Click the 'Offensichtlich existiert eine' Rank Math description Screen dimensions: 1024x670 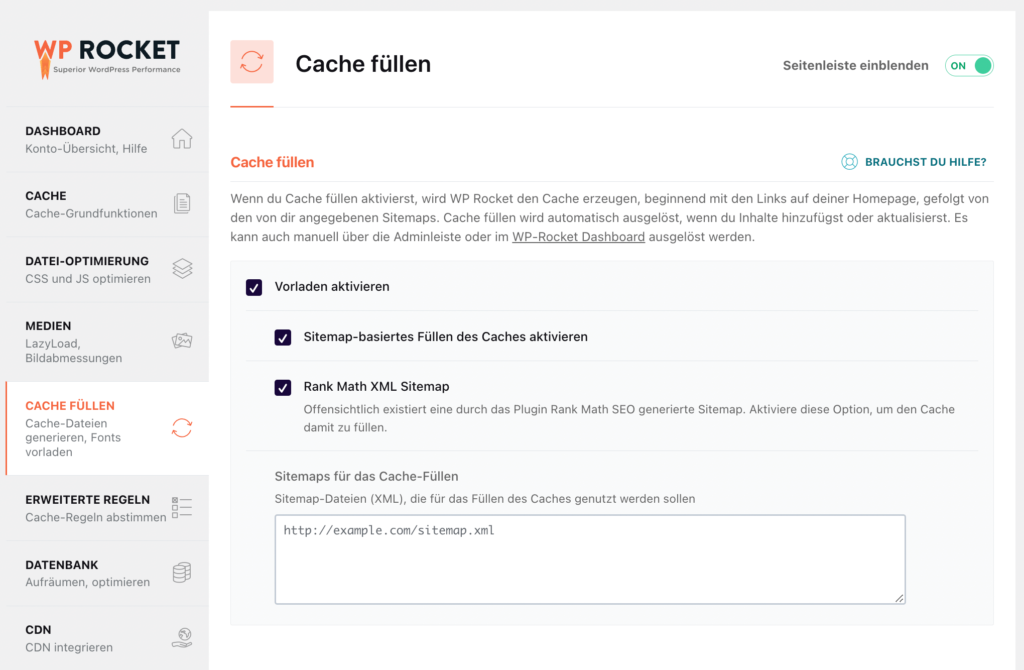[629, 419]
